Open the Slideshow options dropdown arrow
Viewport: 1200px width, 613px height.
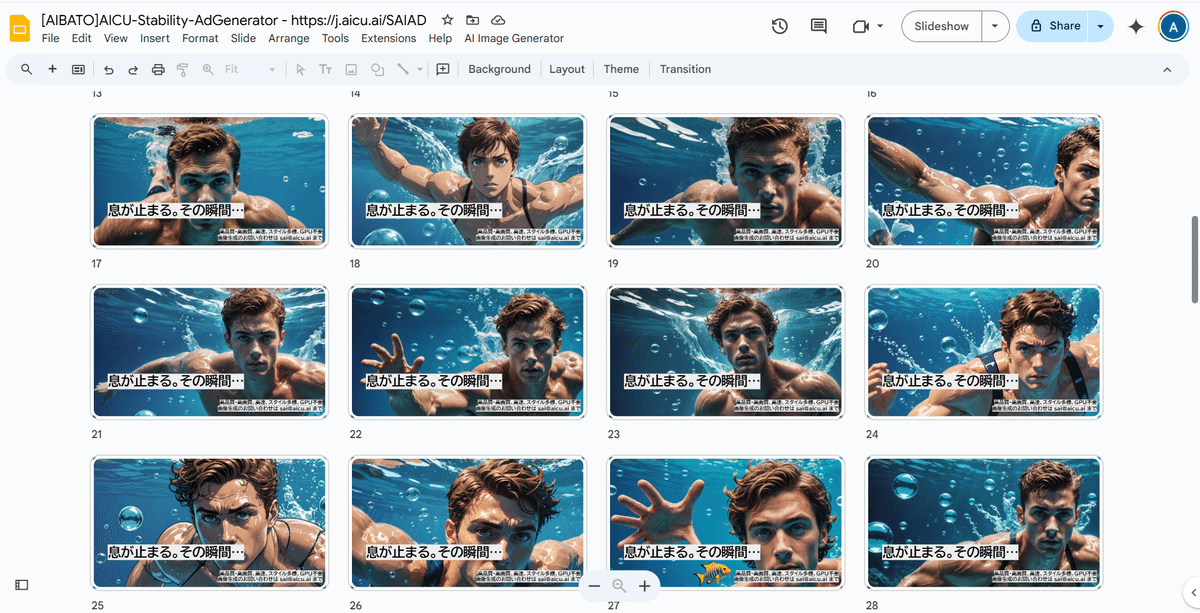point(995,27)
